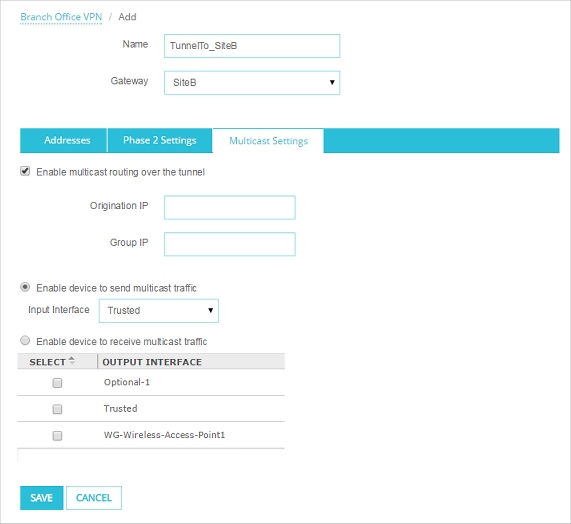Click the Name input field
This screenshot has height=524, width=571.
(x=252, y=46)
